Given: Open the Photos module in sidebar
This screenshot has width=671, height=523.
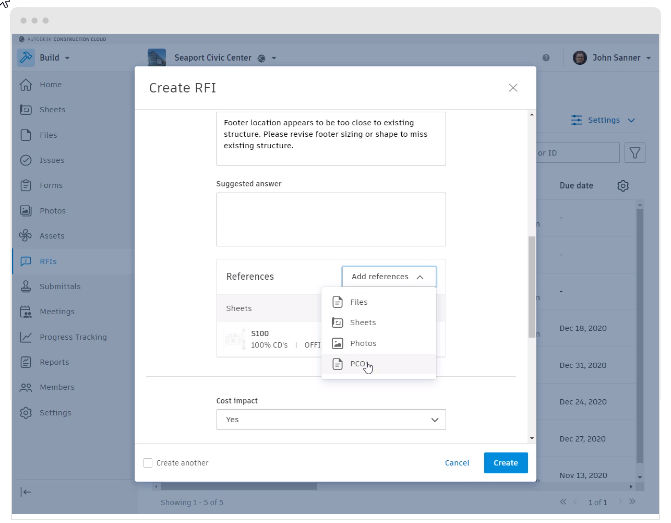Looking at the screenshot, I should 52,211.
